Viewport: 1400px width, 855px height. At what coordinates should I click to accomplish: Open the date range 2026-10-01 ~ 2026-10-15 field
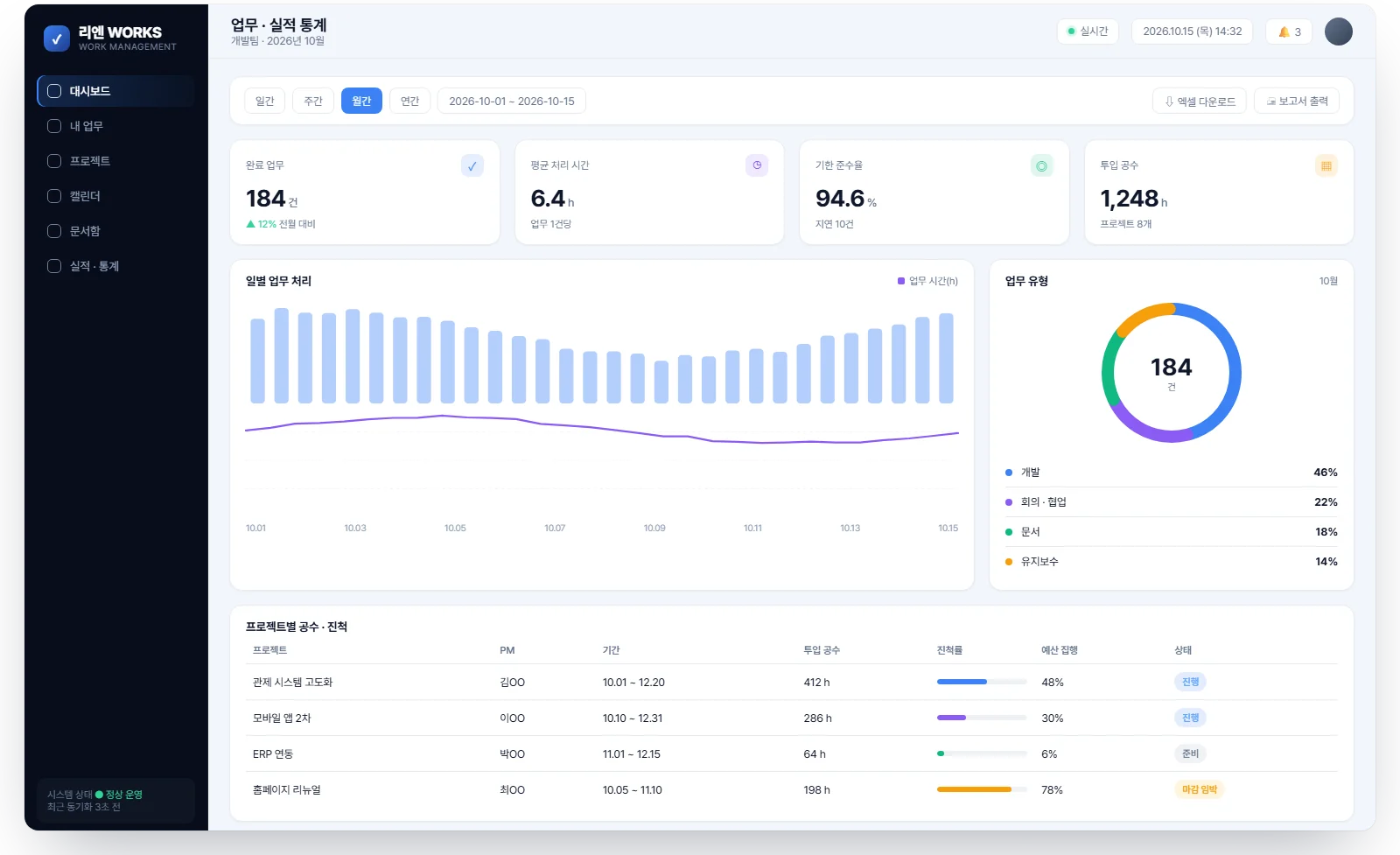click(512, 101)
